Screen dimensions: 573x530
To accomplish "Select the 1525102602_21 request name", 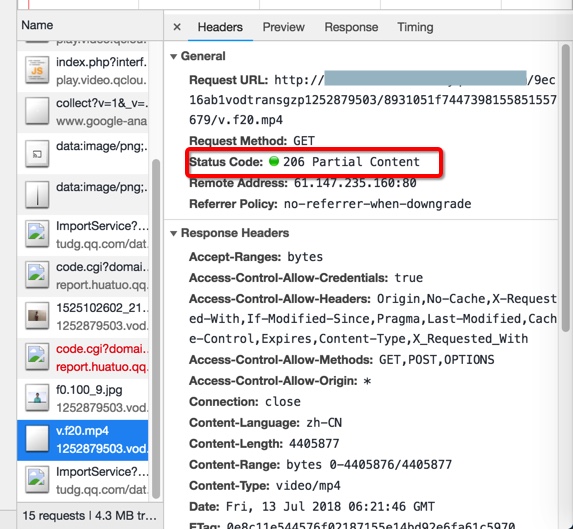I will pyautogui.click(x=102, y=308).
